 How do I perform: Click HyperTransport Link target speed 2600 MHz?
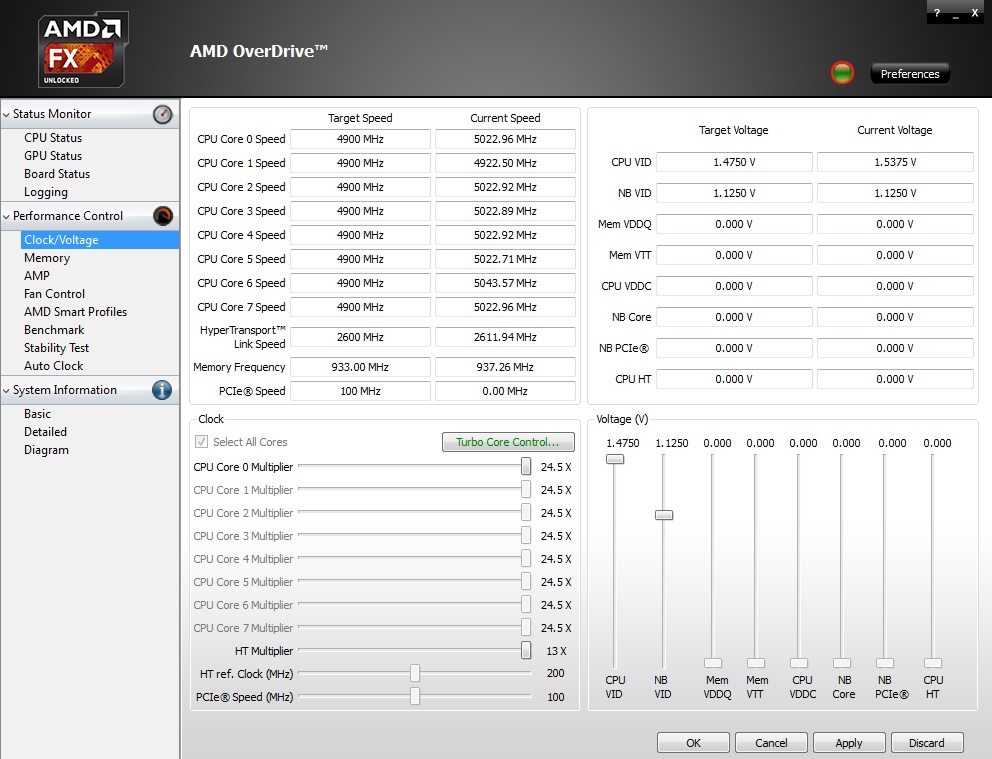pos(360,337)
